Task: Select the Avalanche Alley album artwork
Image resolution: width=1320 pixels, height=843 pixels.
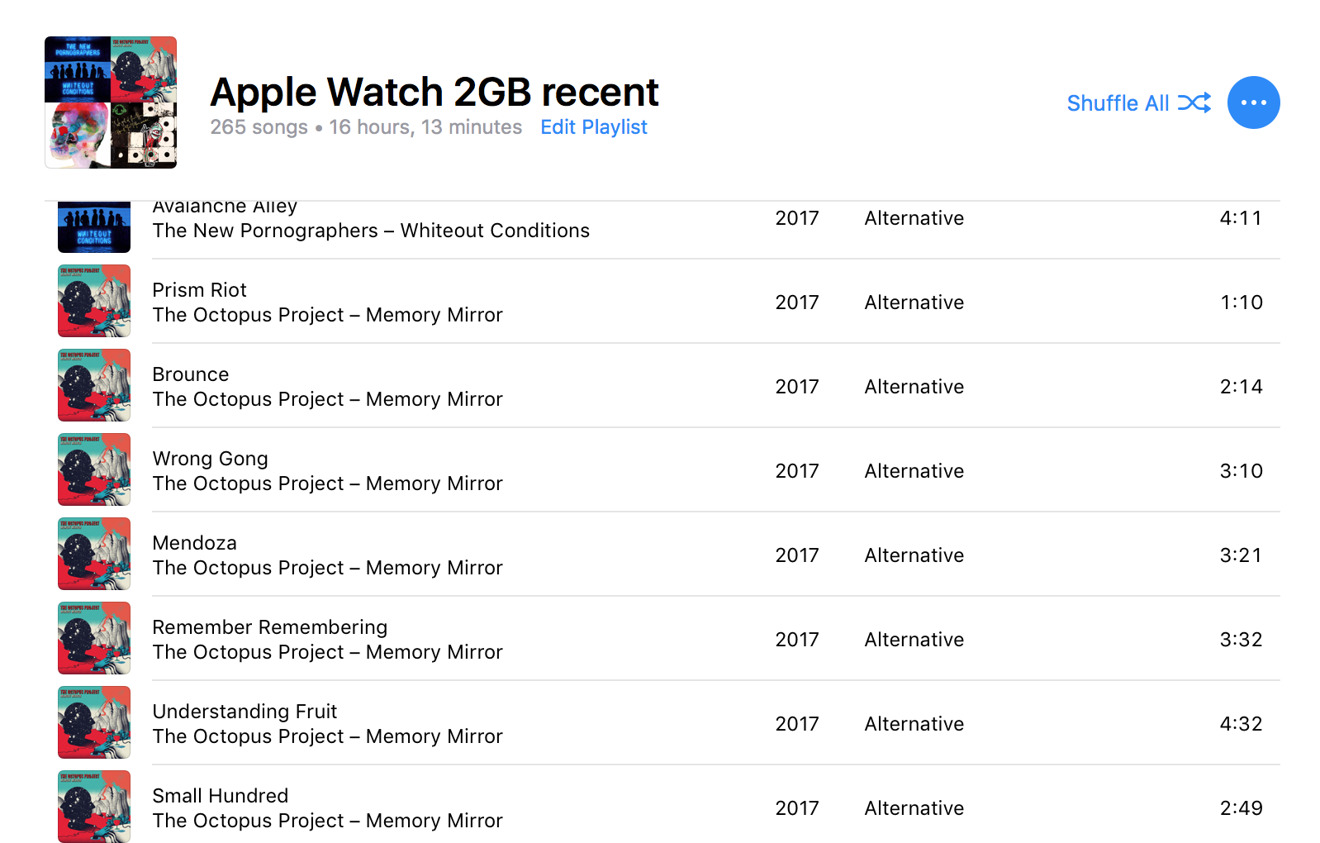Action: coord(94,226)
